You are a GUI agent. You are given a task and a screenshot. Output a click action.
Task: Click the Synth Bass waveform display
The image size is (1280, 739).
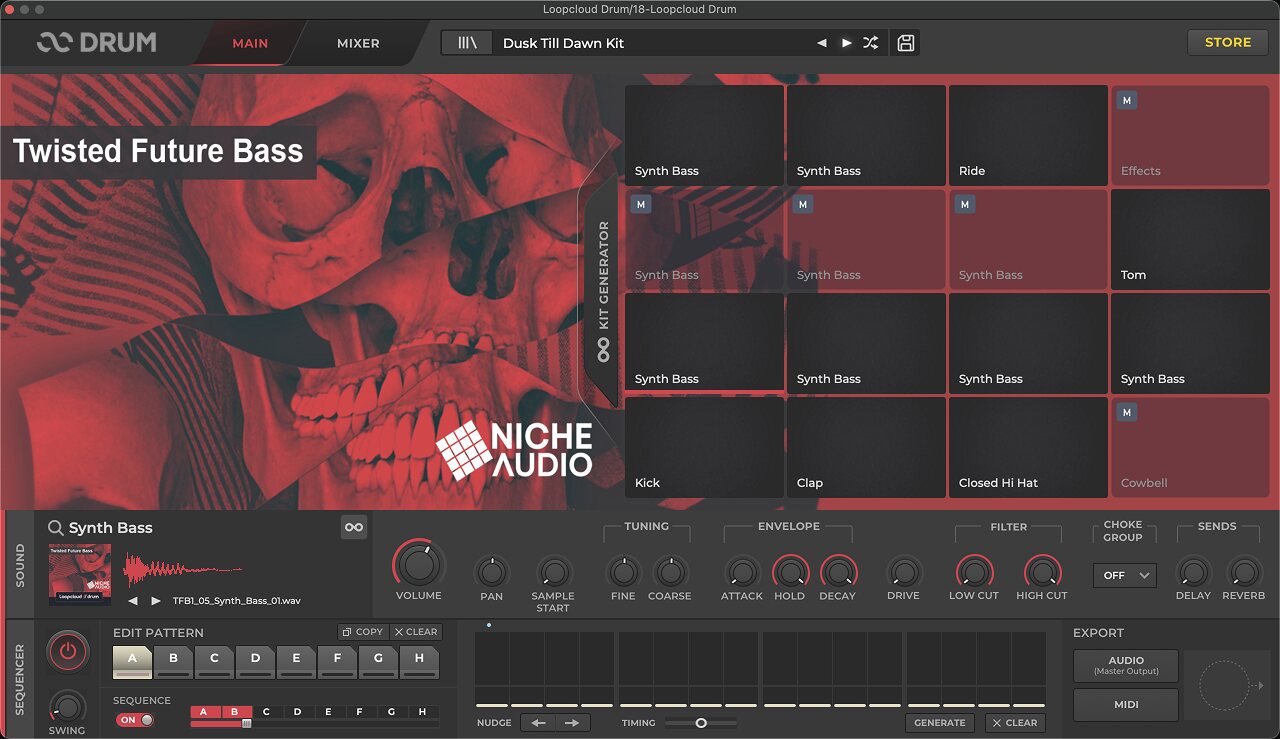pyautogui.click(x=183, y=570)
